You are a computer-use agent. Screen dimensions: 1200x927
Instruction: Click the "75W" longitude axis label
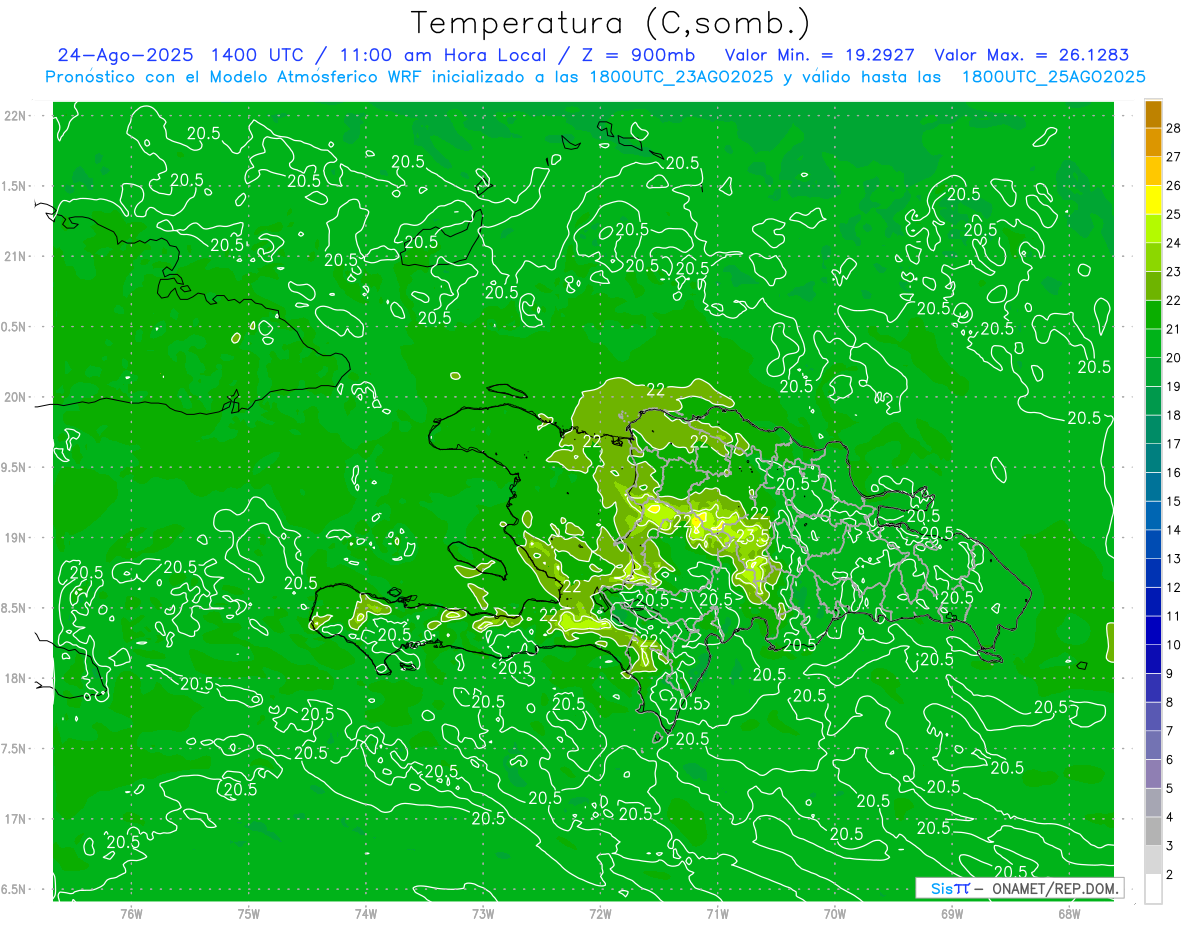249,913
